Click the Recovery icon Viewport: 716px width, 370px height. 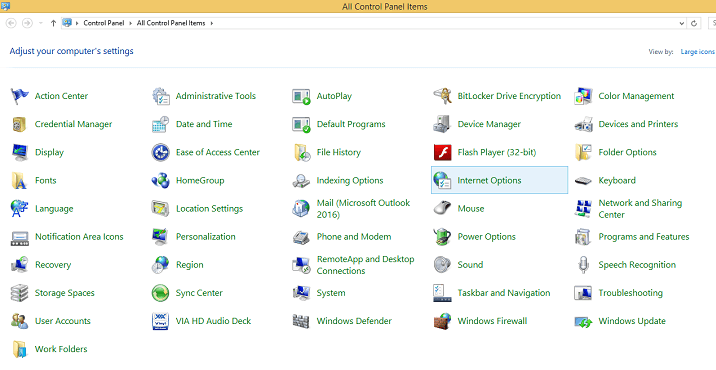click(20, 265)
